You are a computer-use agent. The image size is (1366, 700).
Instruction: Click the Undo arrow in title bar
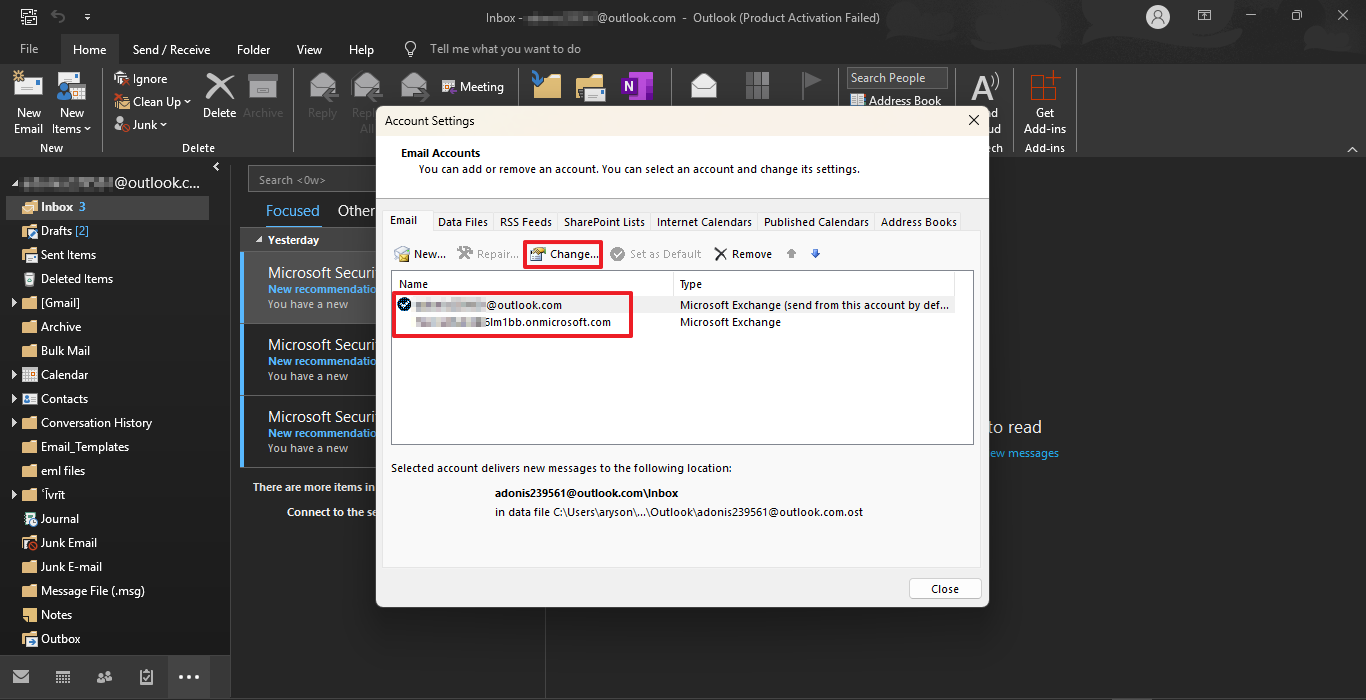58,17
